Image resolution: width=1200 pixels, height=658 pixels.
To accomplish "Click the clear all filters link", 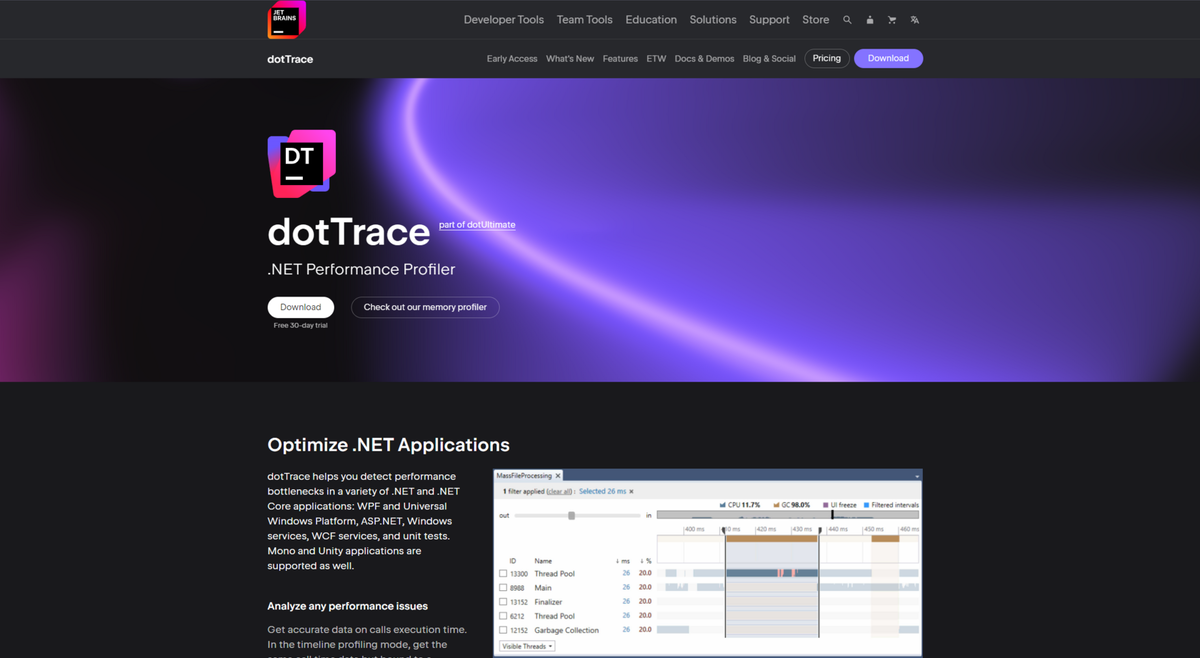I will [559, 491].
